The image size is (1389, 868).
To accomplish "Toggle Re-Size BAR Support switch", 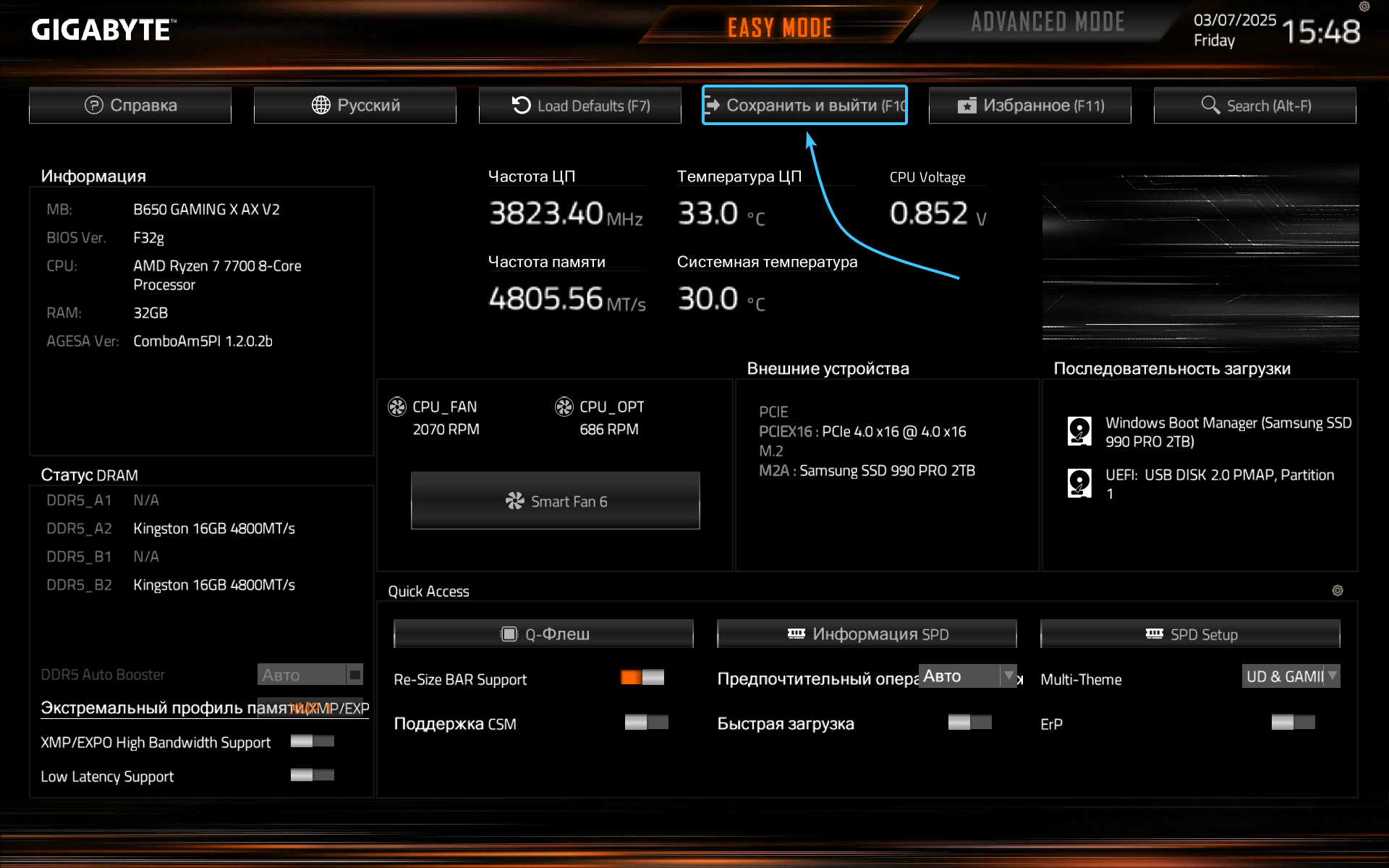I will [x=642, y=678].
